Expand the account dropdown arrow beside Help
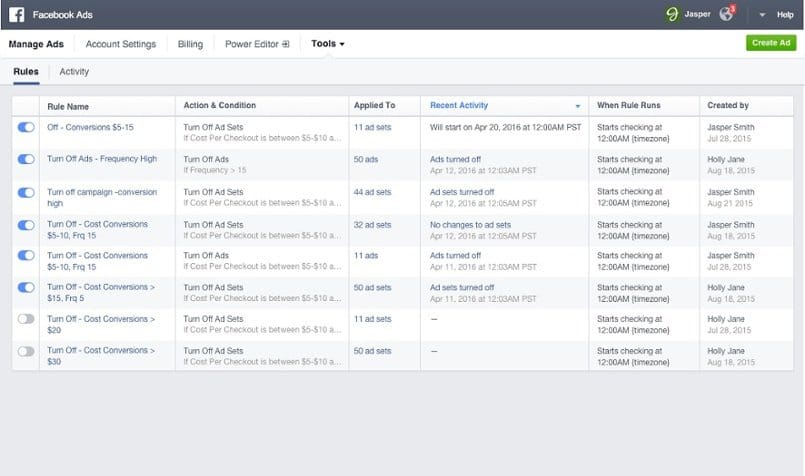 (762, 16)
